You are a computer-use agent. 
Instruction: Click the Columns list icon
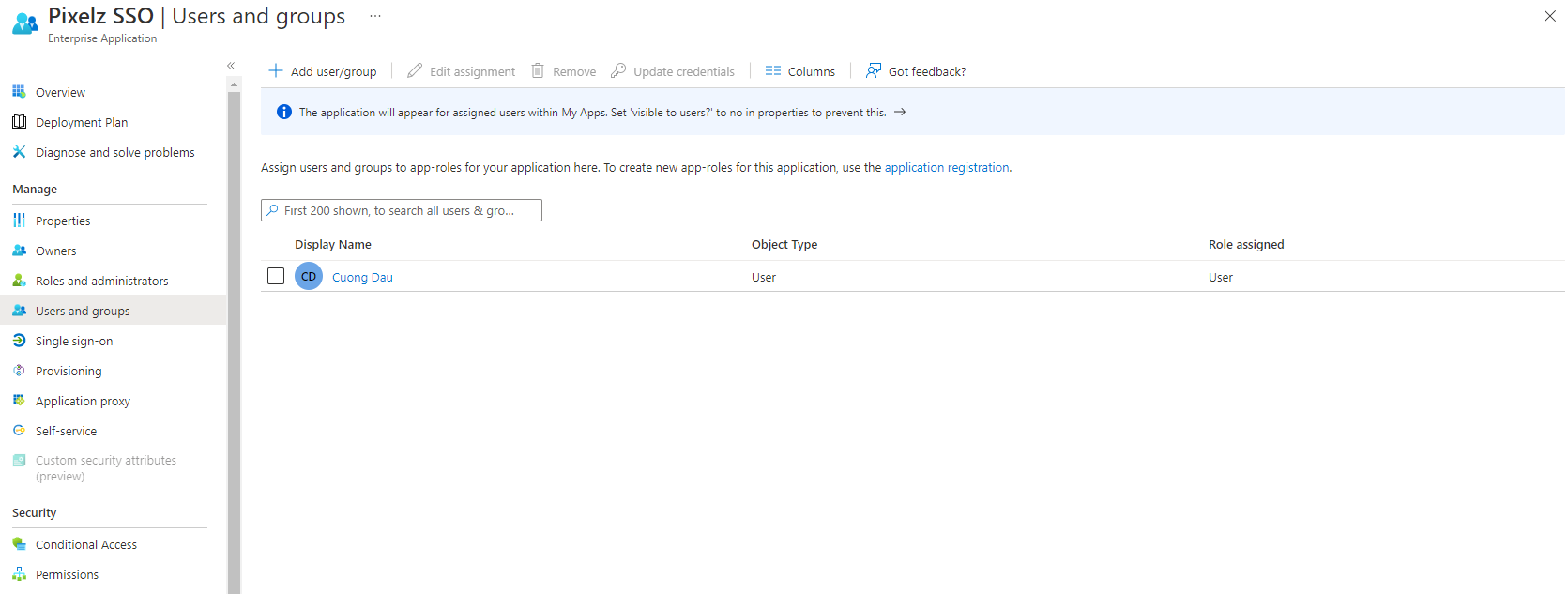tap(773, 70)
